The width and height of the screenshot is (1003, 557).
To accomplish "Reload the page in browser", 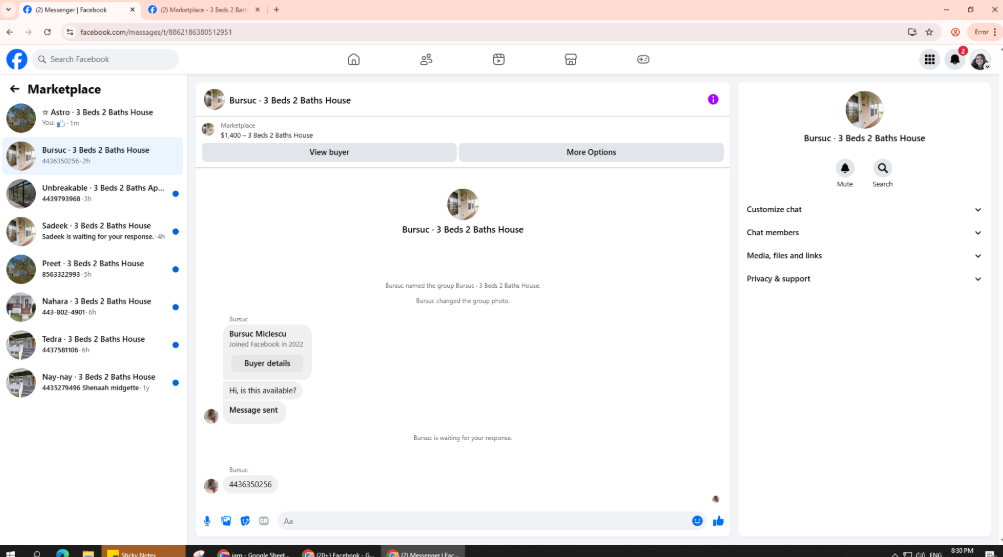I will (x=47, y=32).
